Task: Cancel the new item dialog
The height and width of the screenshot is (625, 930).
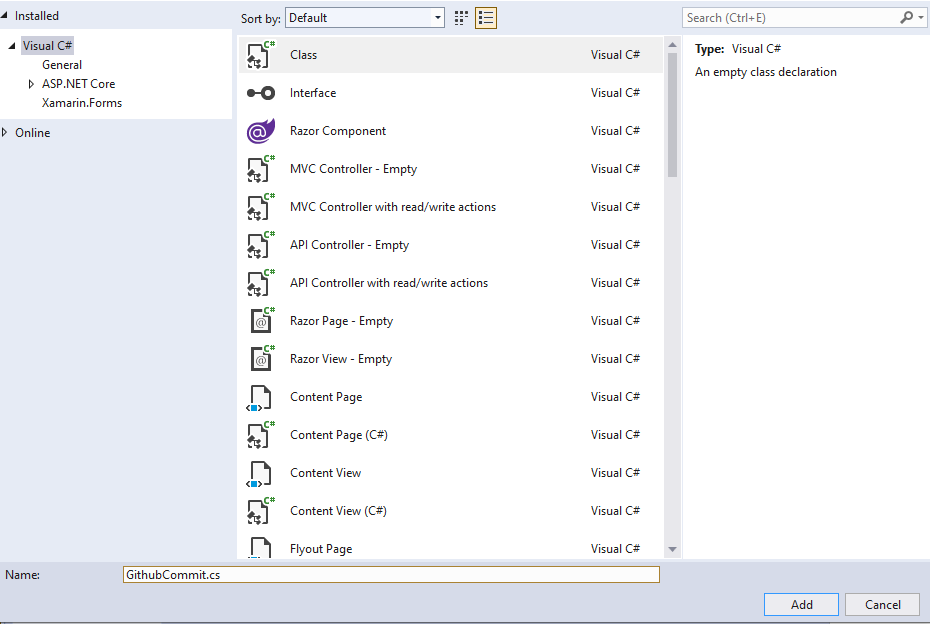Action: [881, 604]
